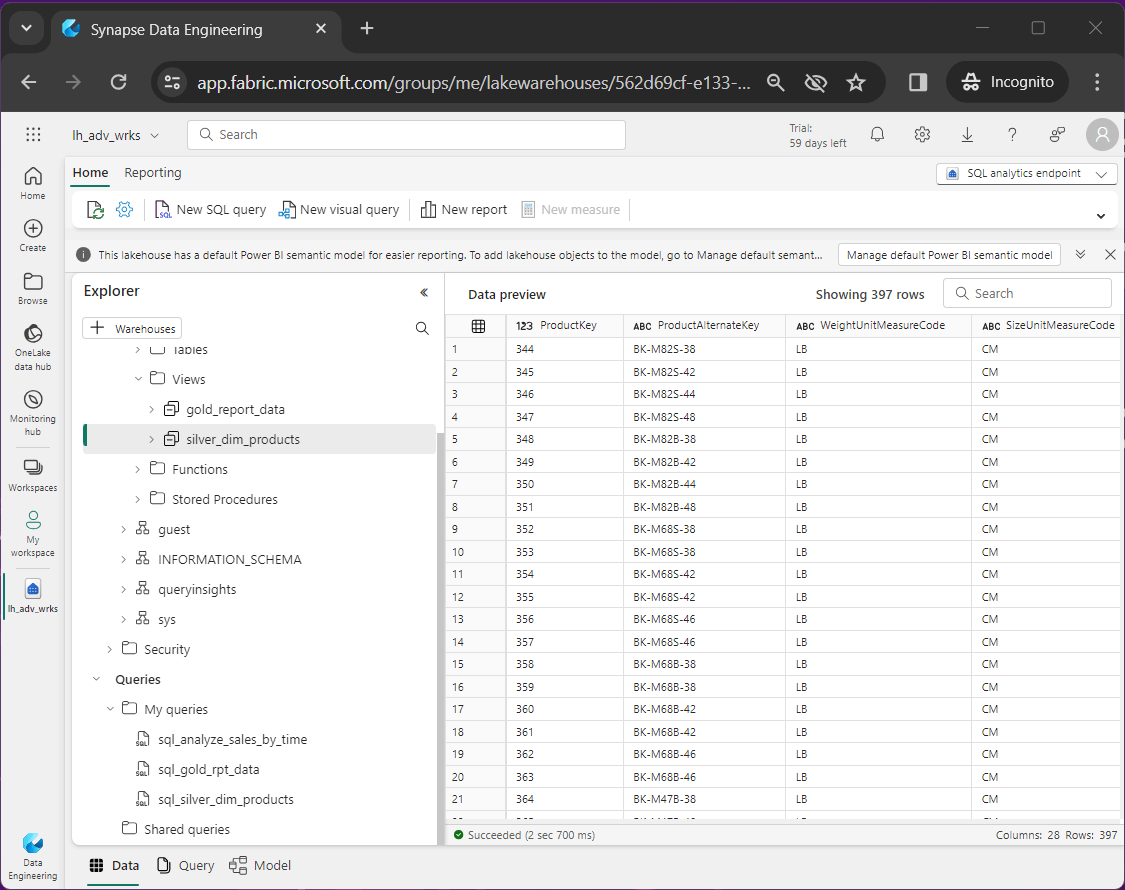Switch to Model view at bottom

click(261, 865)
